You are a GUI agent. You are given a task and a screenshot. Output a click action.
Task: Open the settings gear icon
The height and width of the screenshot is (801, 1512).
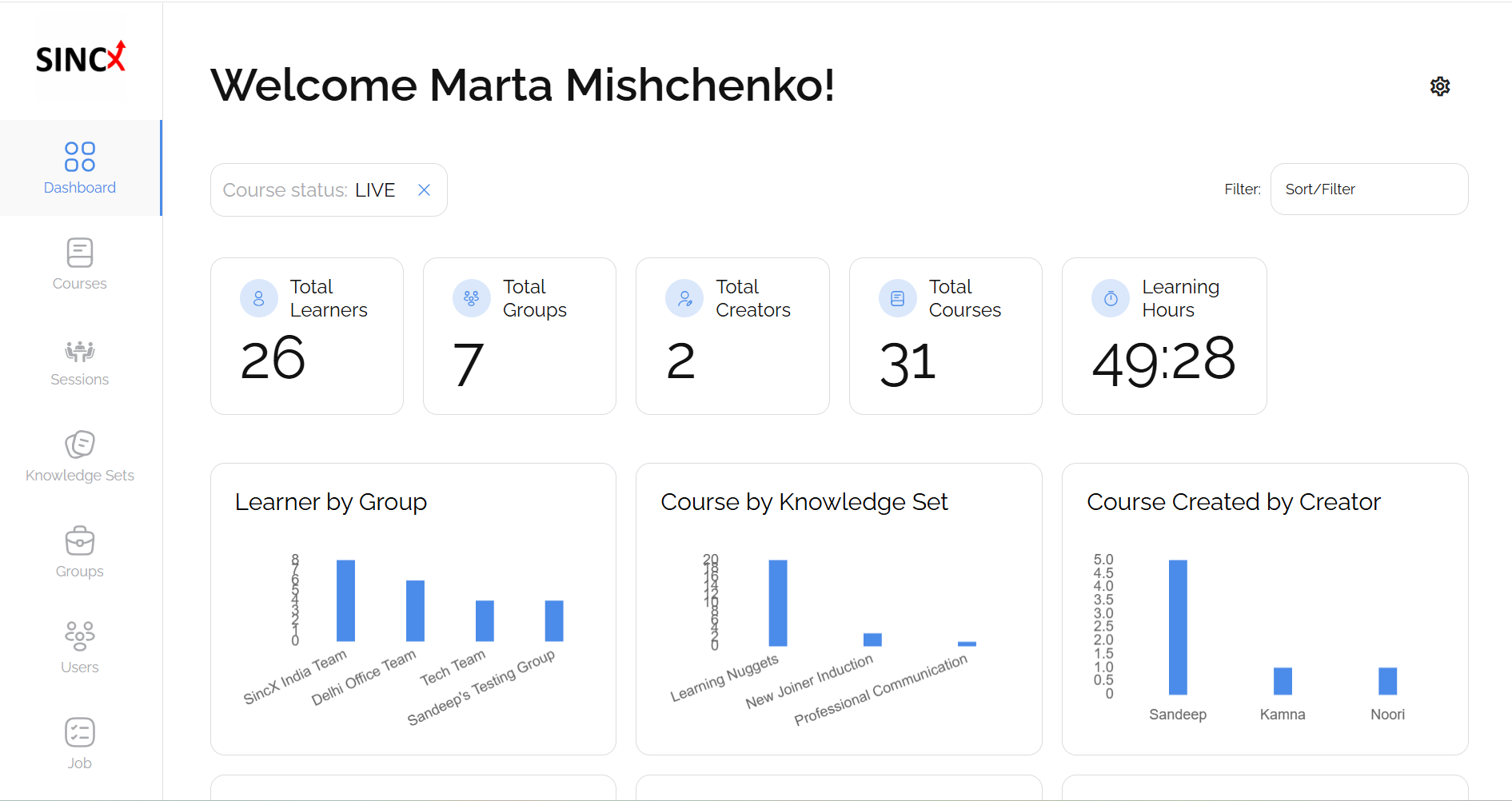(1439, 86)
